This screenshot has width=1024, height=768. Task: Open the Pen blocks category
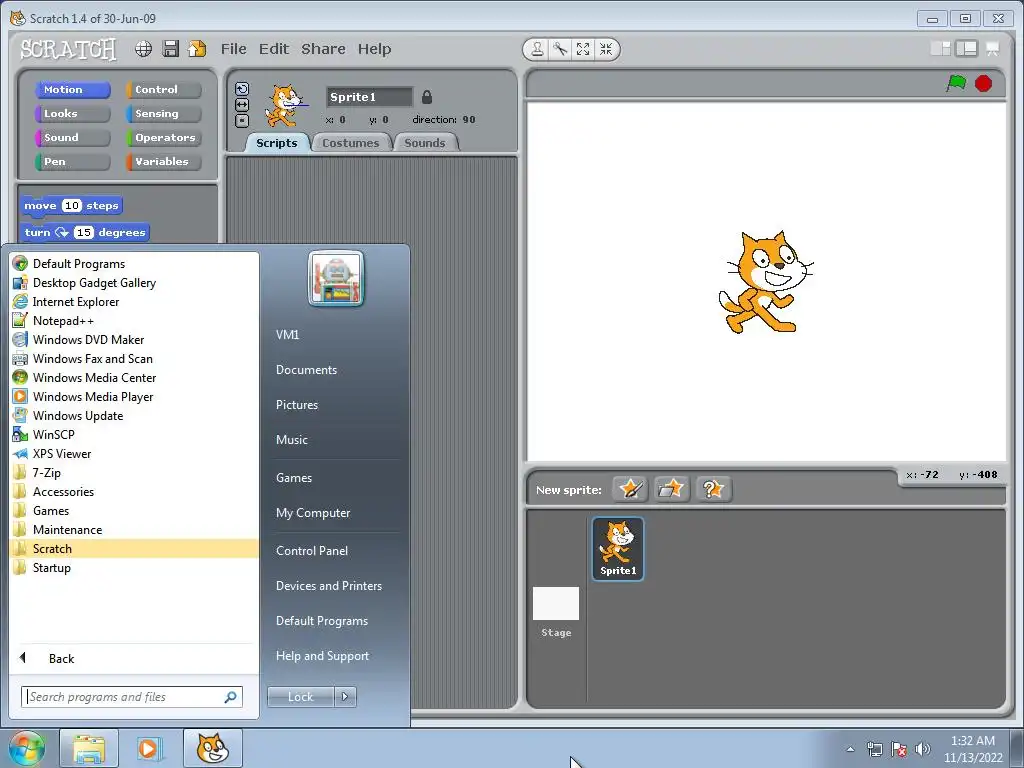click(72, 162)
